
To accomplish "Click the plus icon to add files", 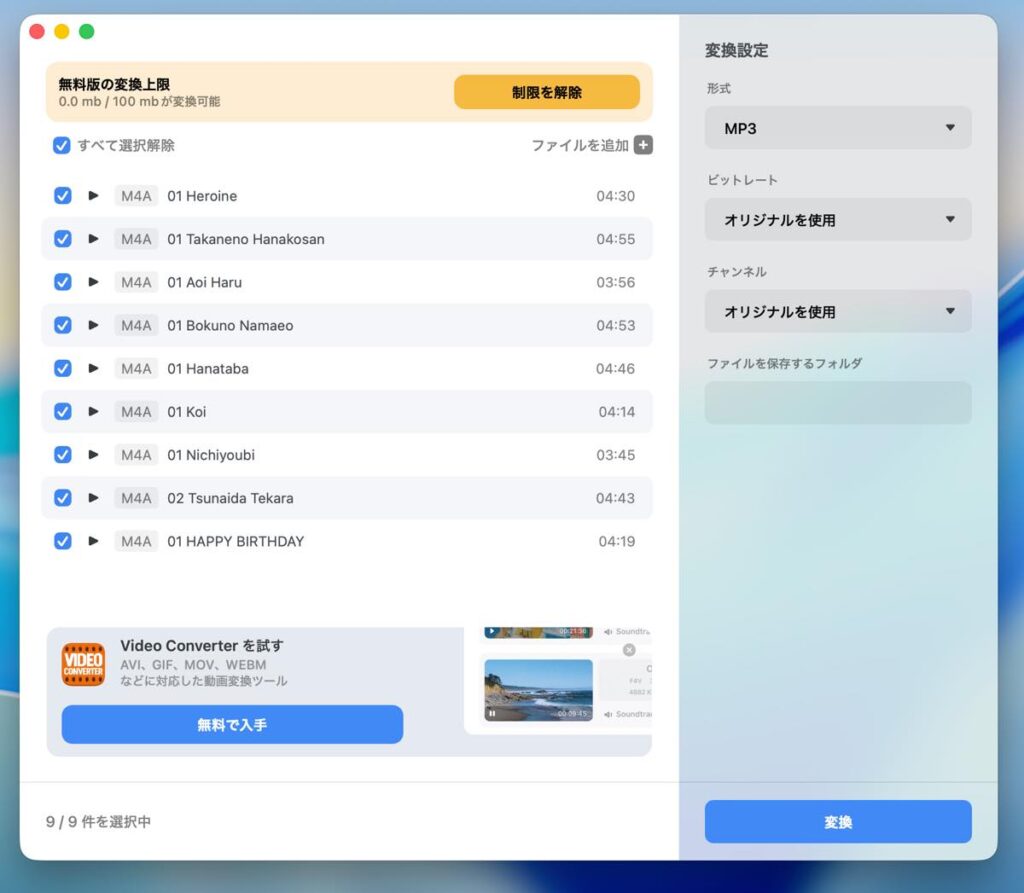I will tap(643, 145).
